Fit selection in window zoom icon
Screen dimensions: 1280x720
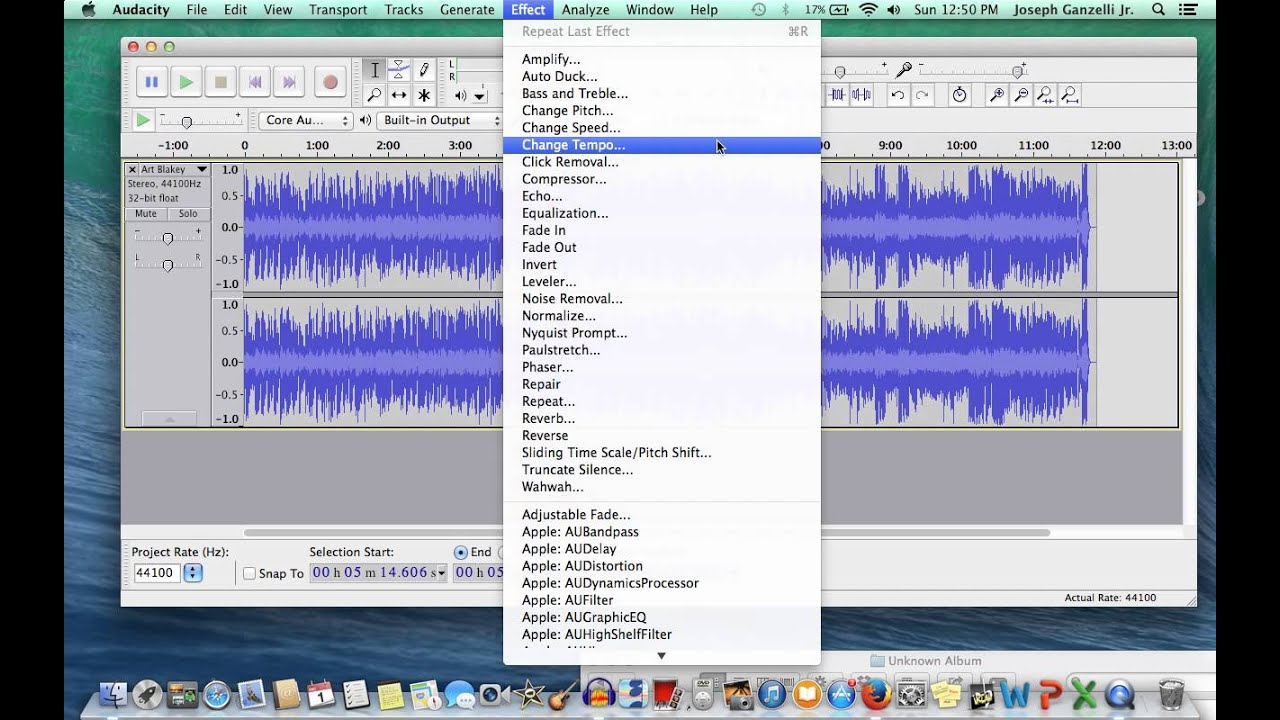pos(1045,95)
